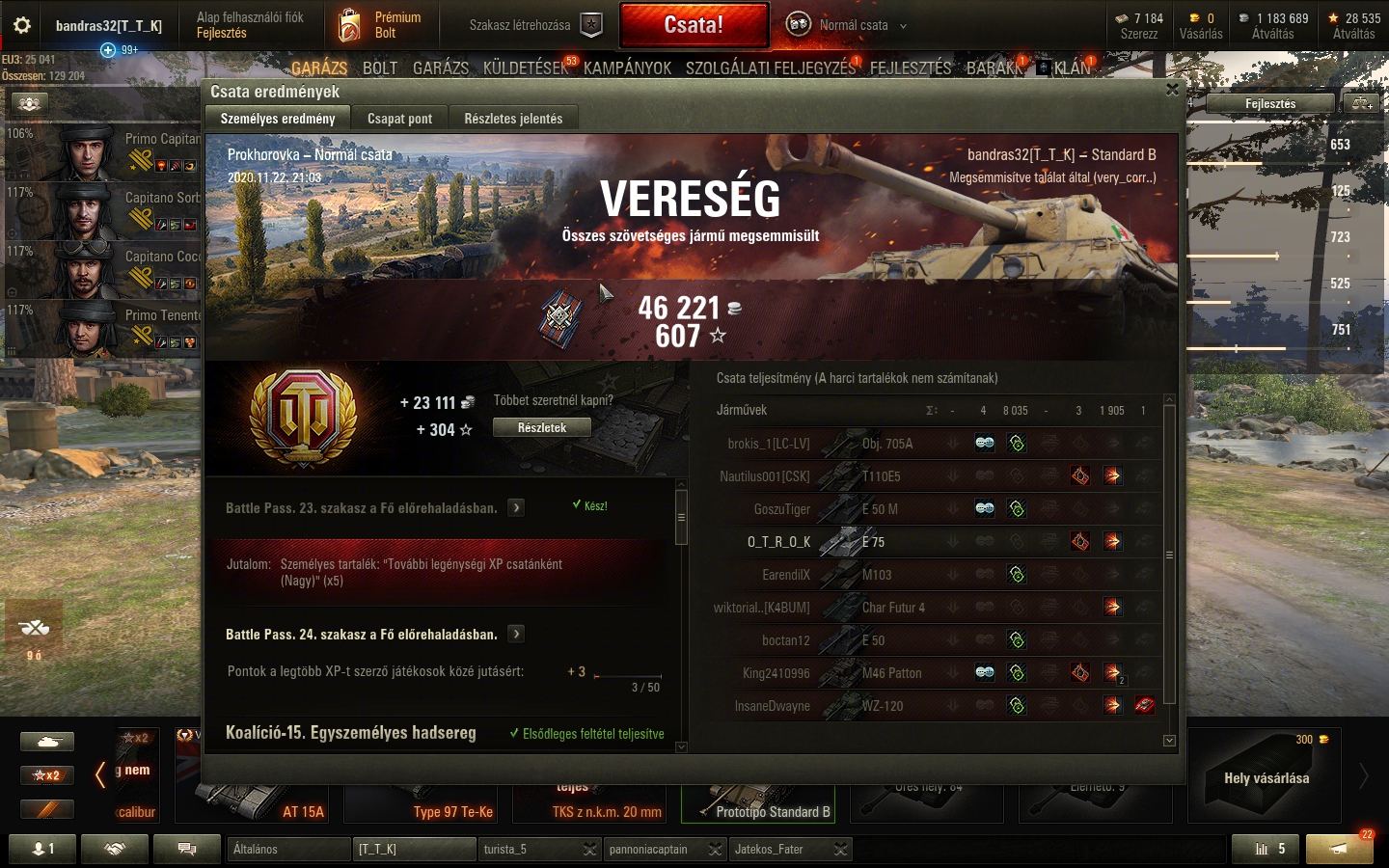This screenshot has width=1389, height=868.
Task: Click the Részletek button
Action: (x=542, y=427)
